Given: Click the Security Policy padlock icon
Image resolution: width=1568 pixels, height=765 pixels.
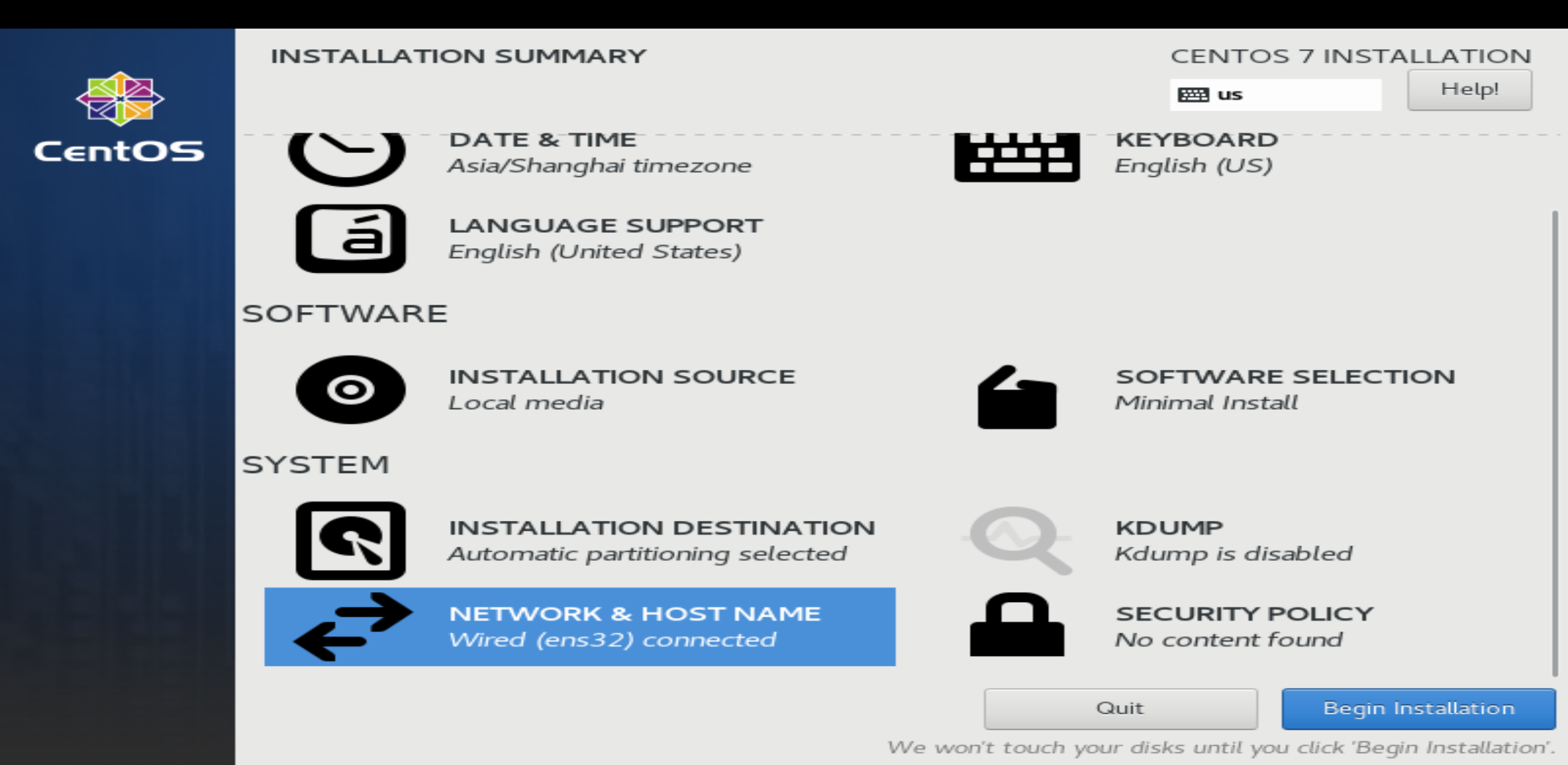Looking at the screenshot, I should (1017, 625).
